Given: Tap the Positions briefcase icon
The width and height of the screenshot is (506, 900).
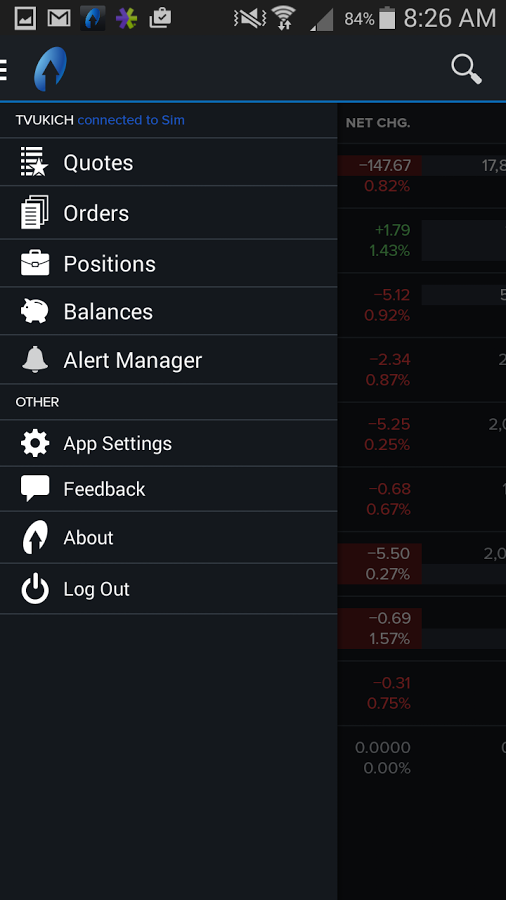Looking at the screenshot, I should [x=34, y=263].
